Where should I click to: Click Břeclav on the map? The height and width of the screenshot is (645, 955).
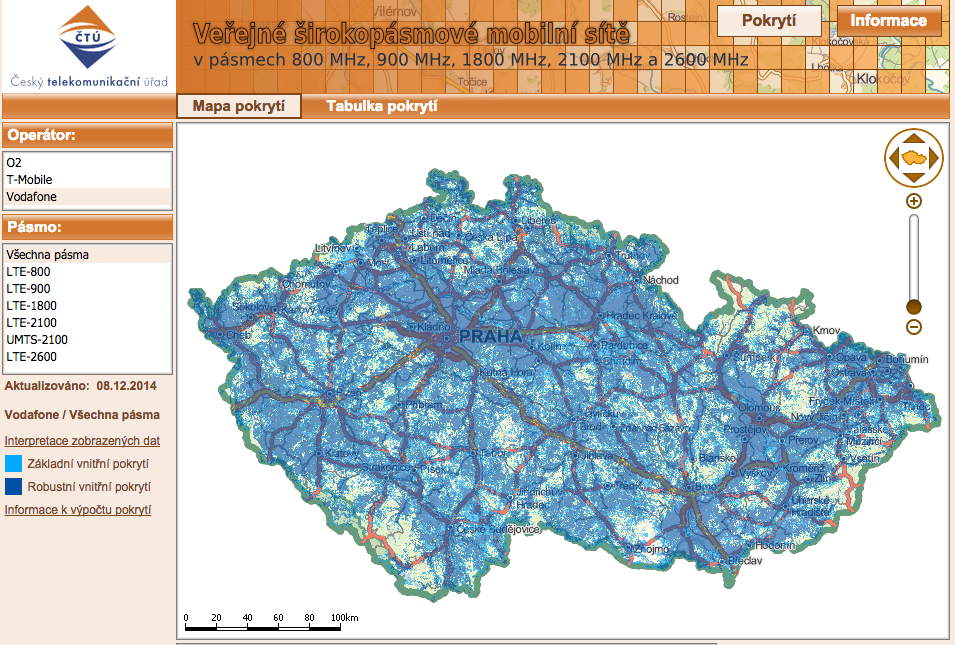click(x=745, y=560)
